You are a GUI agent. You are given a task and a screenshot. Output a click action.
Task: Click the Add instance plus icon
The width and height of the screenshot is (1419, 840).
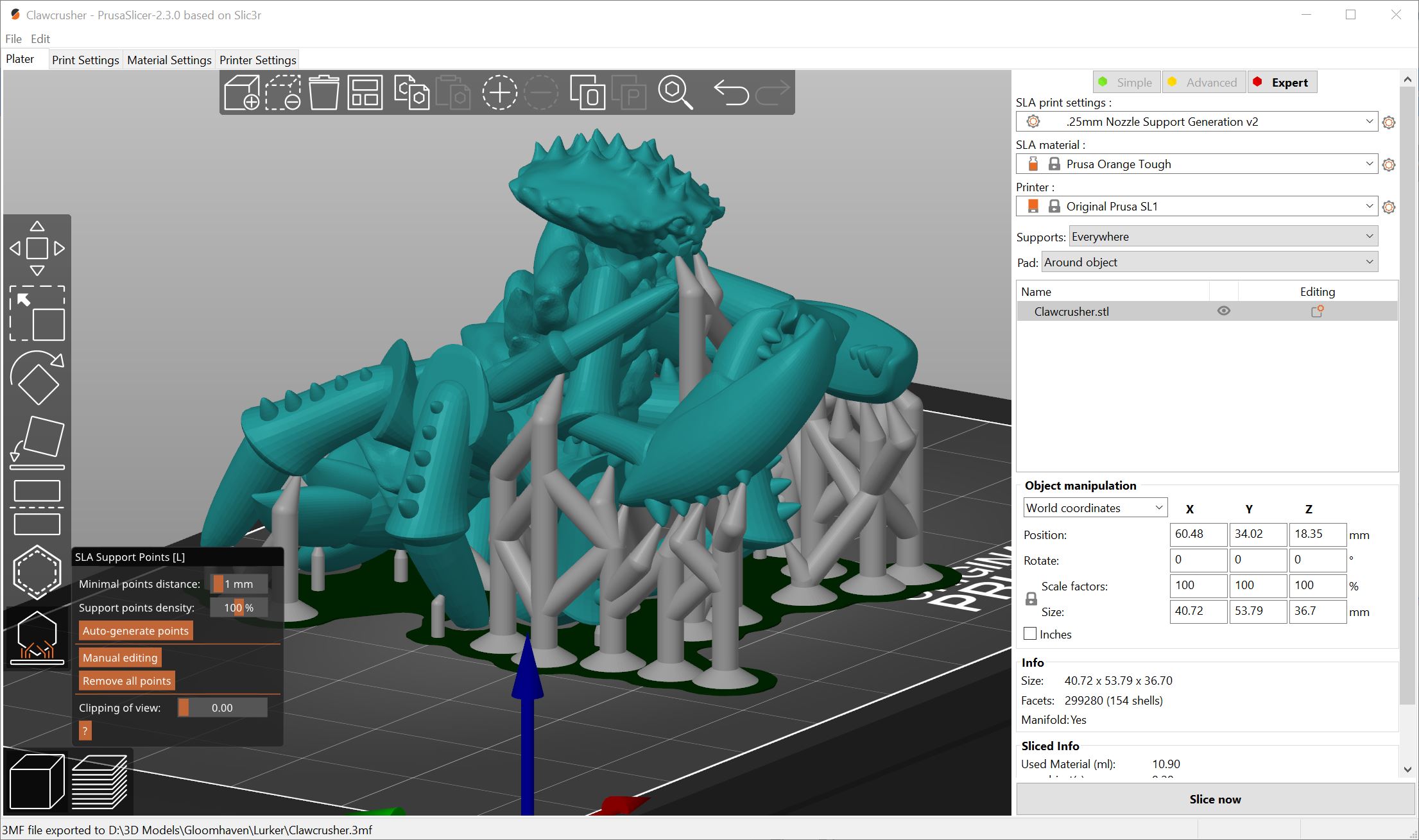499,92
